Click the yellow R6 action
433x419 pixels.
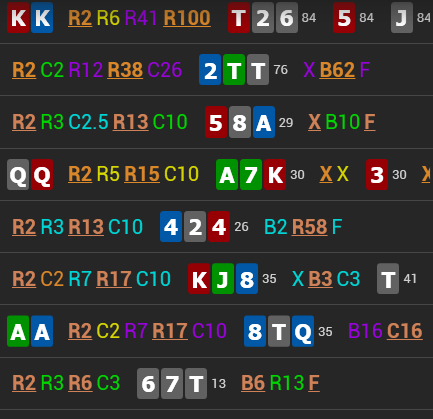point(108,18)
